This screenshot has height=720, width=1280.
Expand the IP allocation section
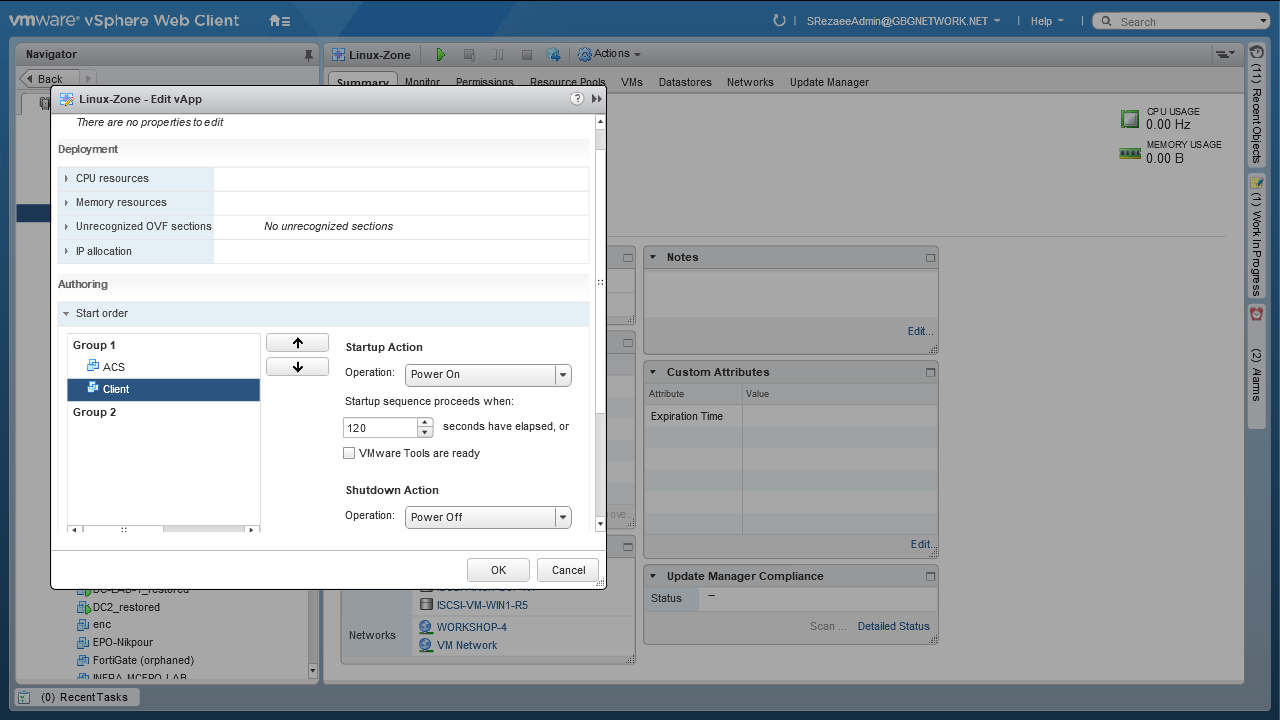pyautogui.click(x=66, y=252)
